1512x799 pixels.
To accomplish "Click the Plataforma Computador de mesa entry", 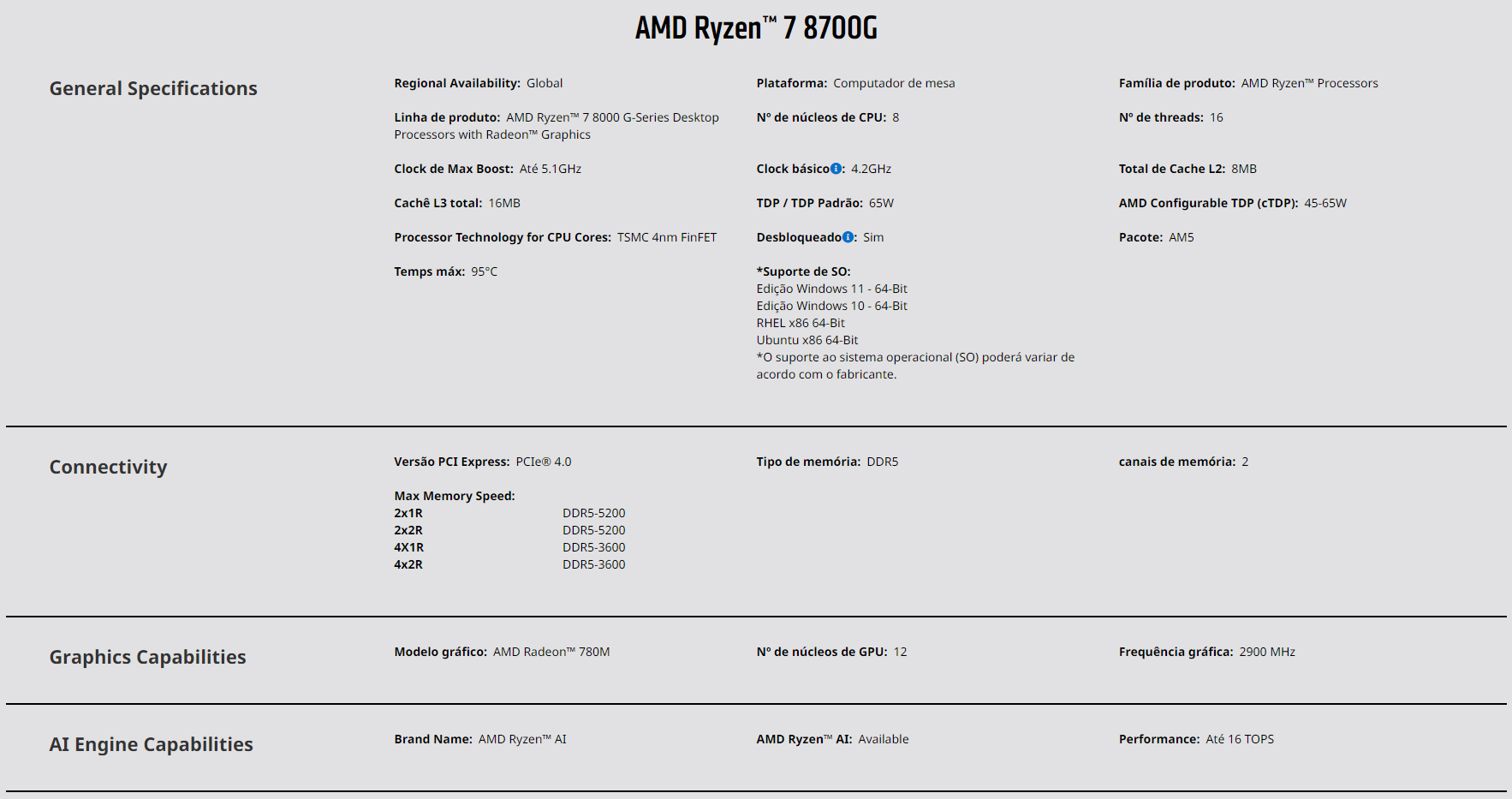I will pos(855,83).
